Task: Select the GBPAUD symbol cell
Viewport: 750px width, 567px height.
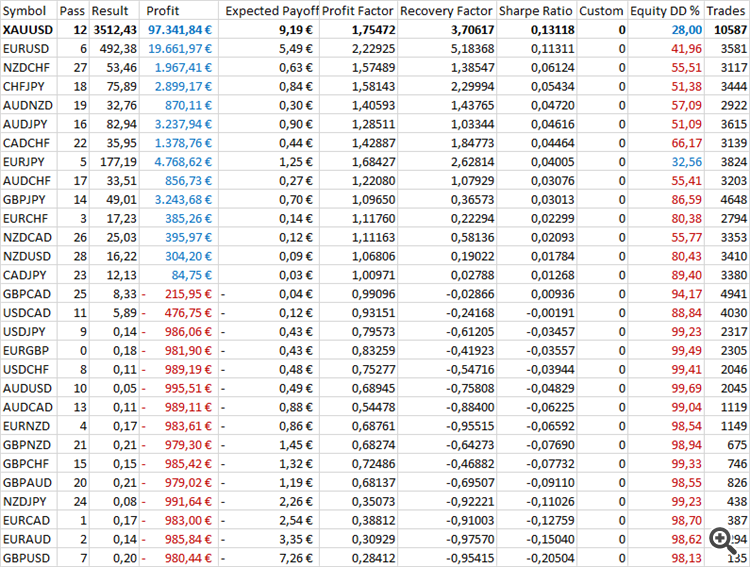Action: [27, 483]
